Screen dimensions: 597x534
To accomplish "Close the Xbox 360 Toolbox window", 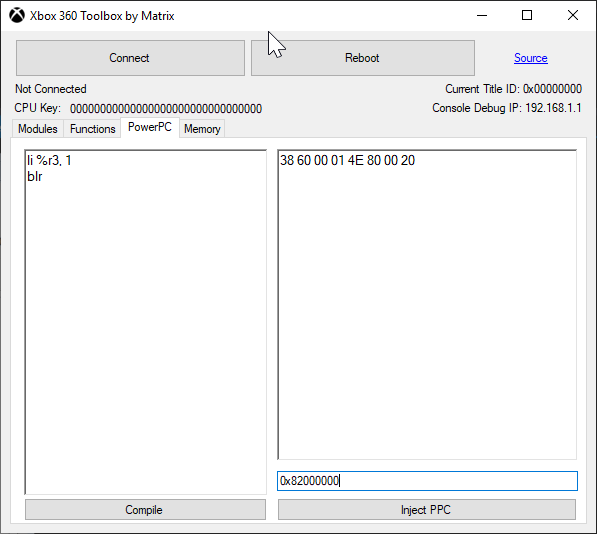I will 573,16.
